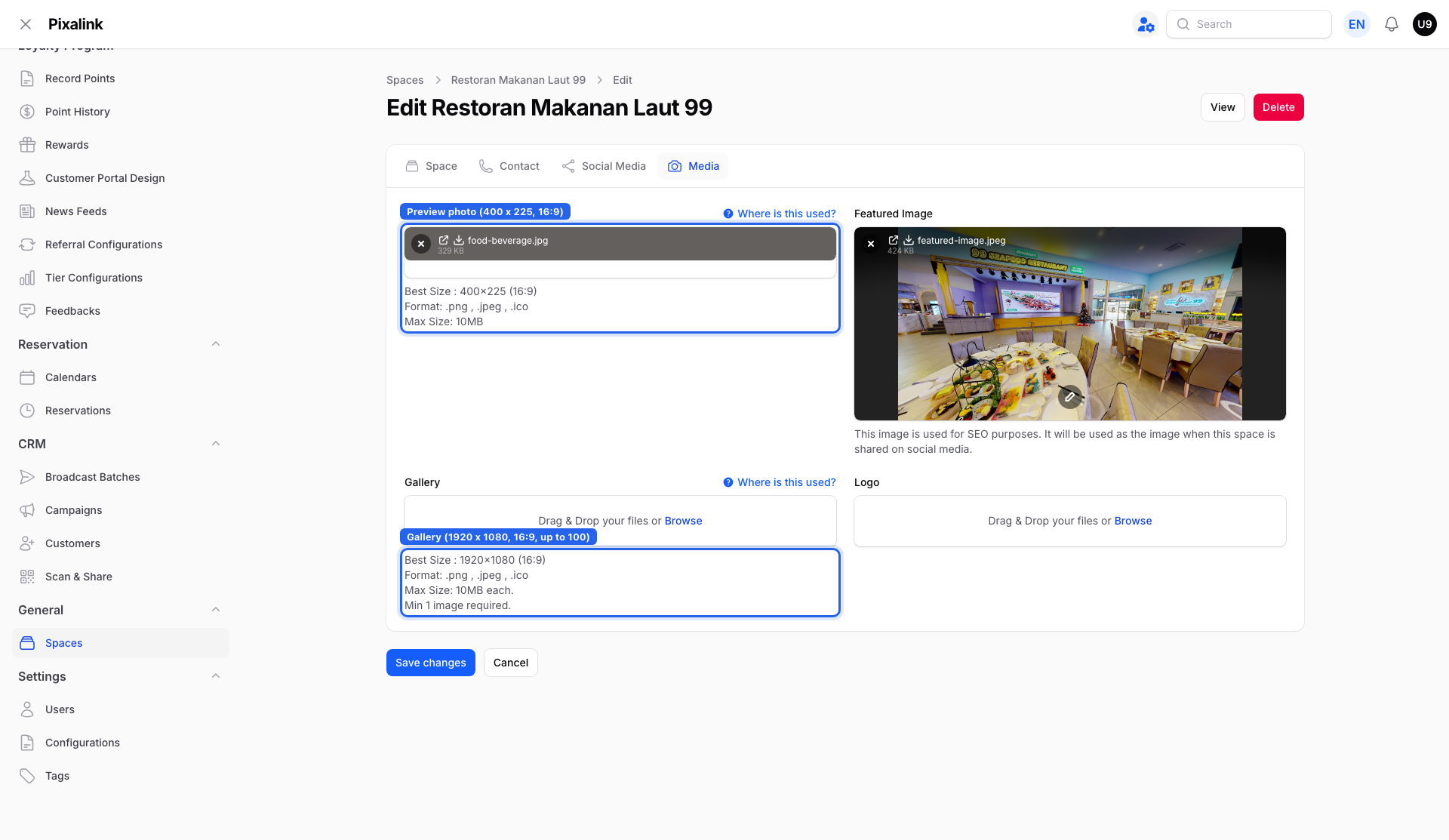This screenshot has width=1449, height=840.
Task: Click the Campaigns megaphone icon
Action: click(27, 510)
